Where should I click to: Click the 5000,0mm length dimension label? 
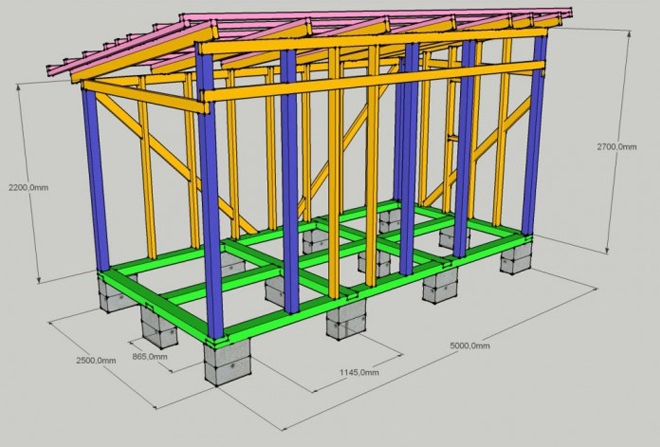pos(470,346)
